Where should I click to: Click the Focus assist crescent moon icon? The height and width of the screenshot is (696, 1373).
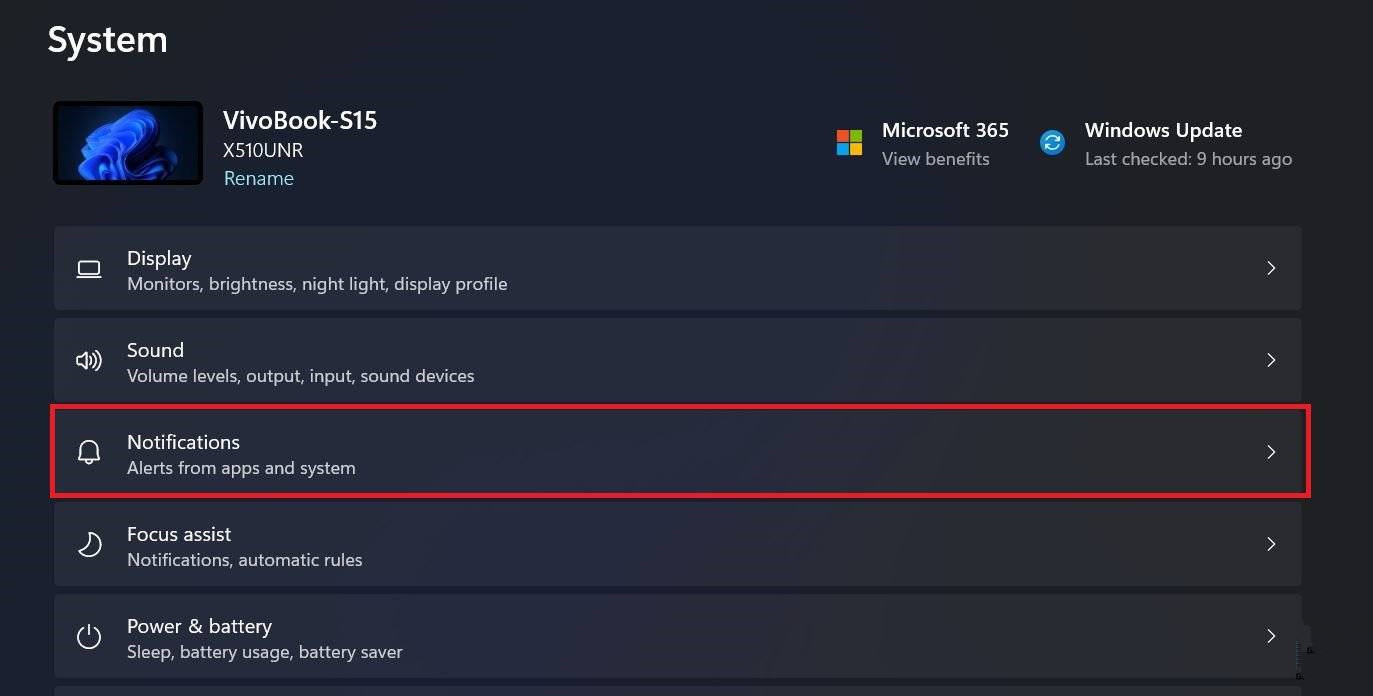tap(88, 544)
